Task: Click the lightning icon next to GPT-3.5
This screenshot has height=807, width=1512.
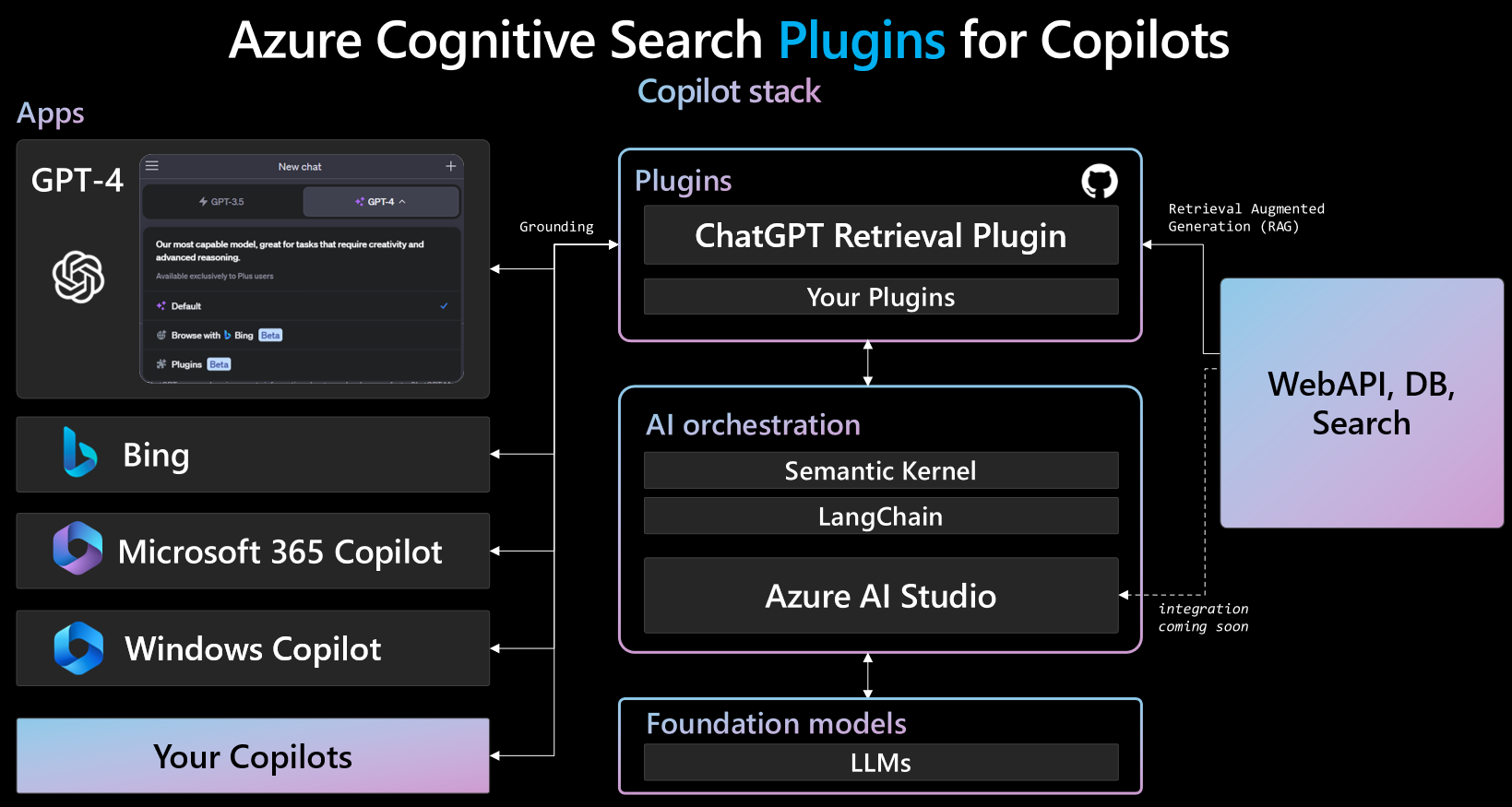Action: click(x=203, y=201)
